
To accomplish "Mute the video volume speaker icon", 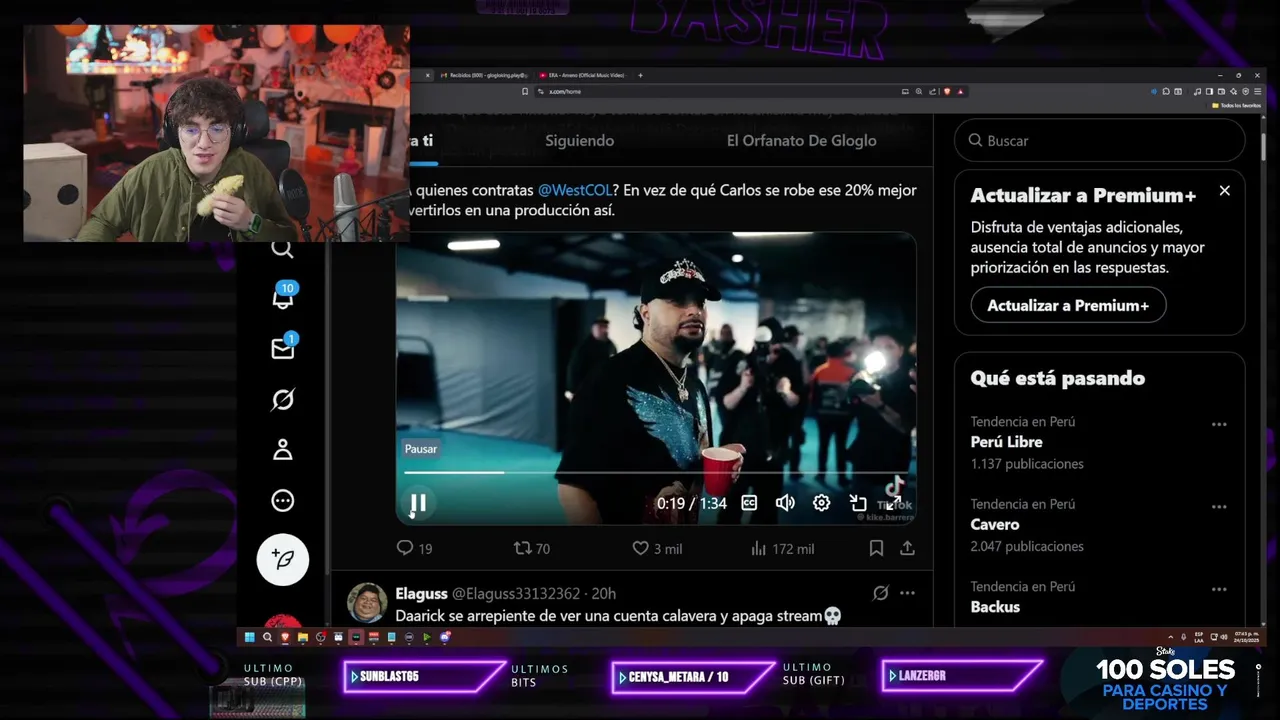I will (785, 503).
